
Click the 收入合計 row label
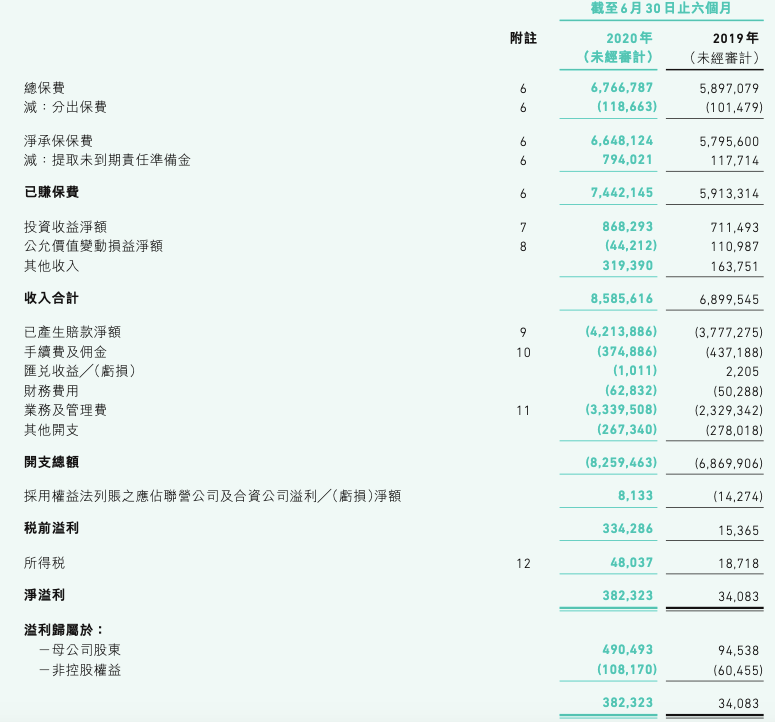point(51,298)
